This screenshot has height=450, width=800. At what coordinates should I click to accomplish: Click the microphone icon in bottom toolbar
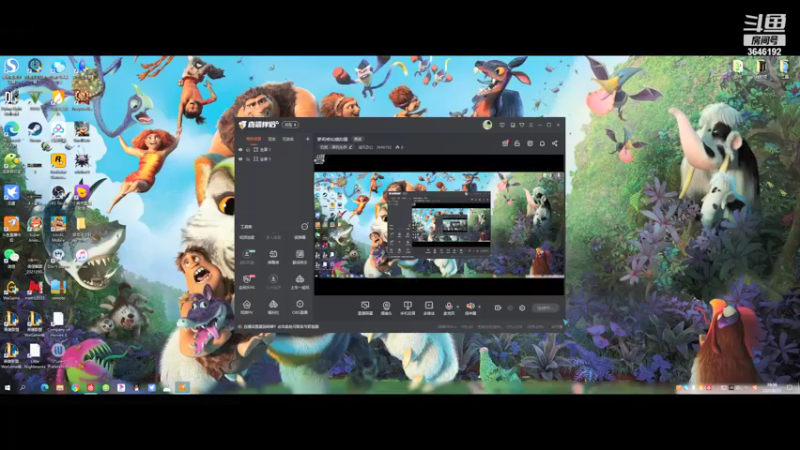click(x=448, y=307)
